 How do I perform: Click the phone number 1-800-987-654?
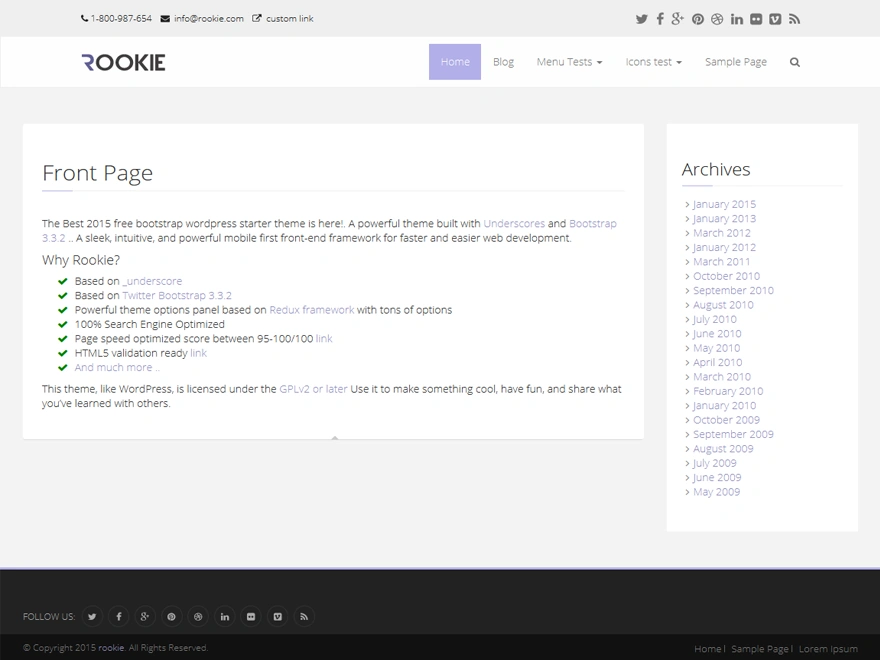click(121, 19)
